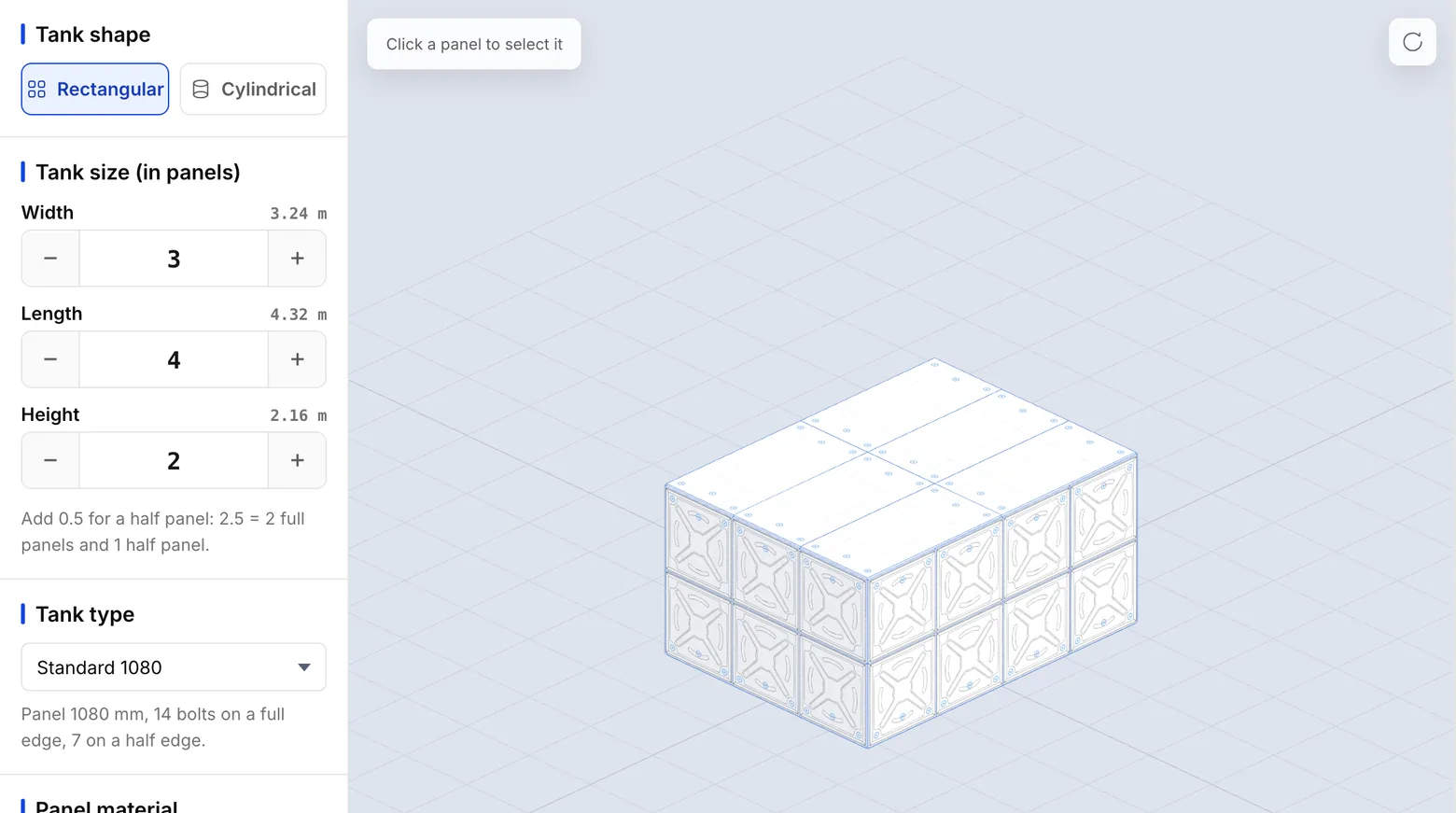Screen dimensions: 1456x813
Task: Click the Height measurement '2.16 m'
Action: click(298, 415)
